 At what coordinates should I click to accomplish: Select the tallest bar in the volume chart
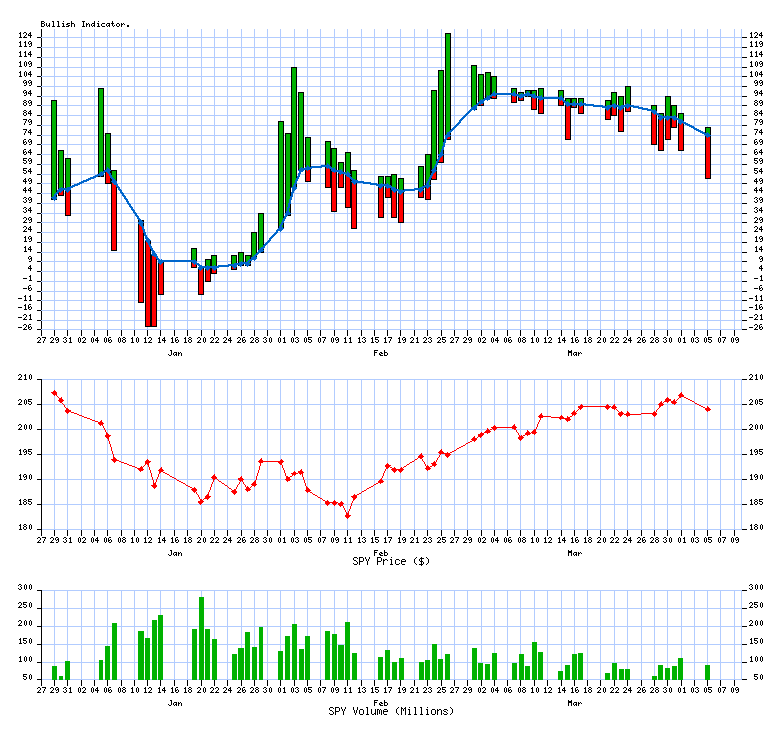click(x=201, y=638)
